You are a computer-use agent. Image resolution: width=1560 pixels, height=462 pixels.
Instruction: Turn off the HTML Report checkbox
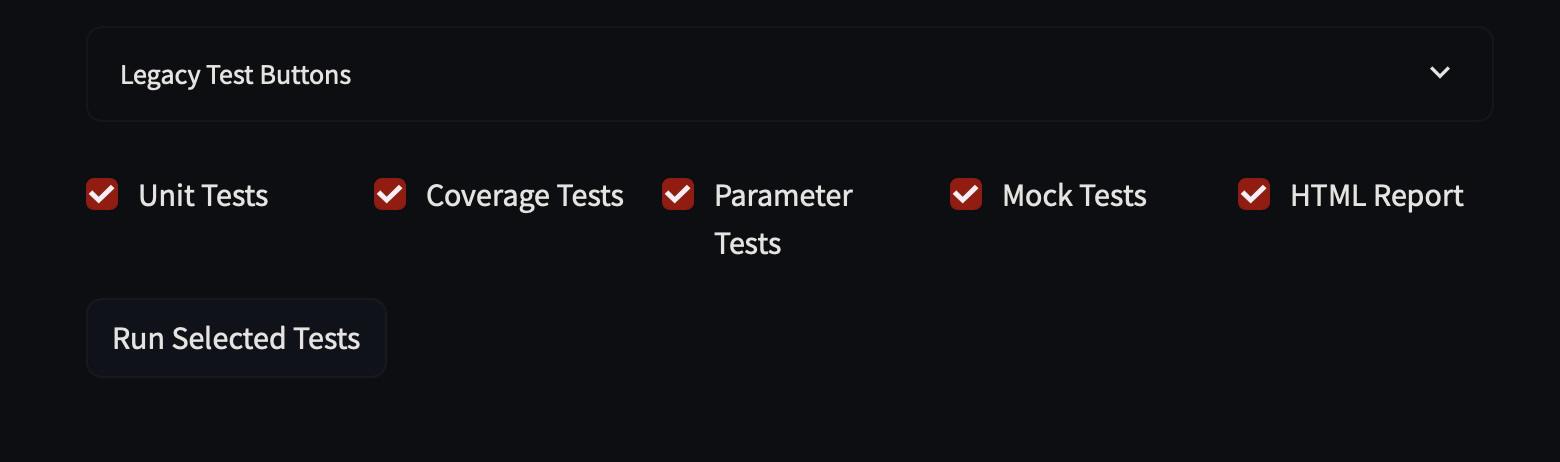(x=1254, y=194)
